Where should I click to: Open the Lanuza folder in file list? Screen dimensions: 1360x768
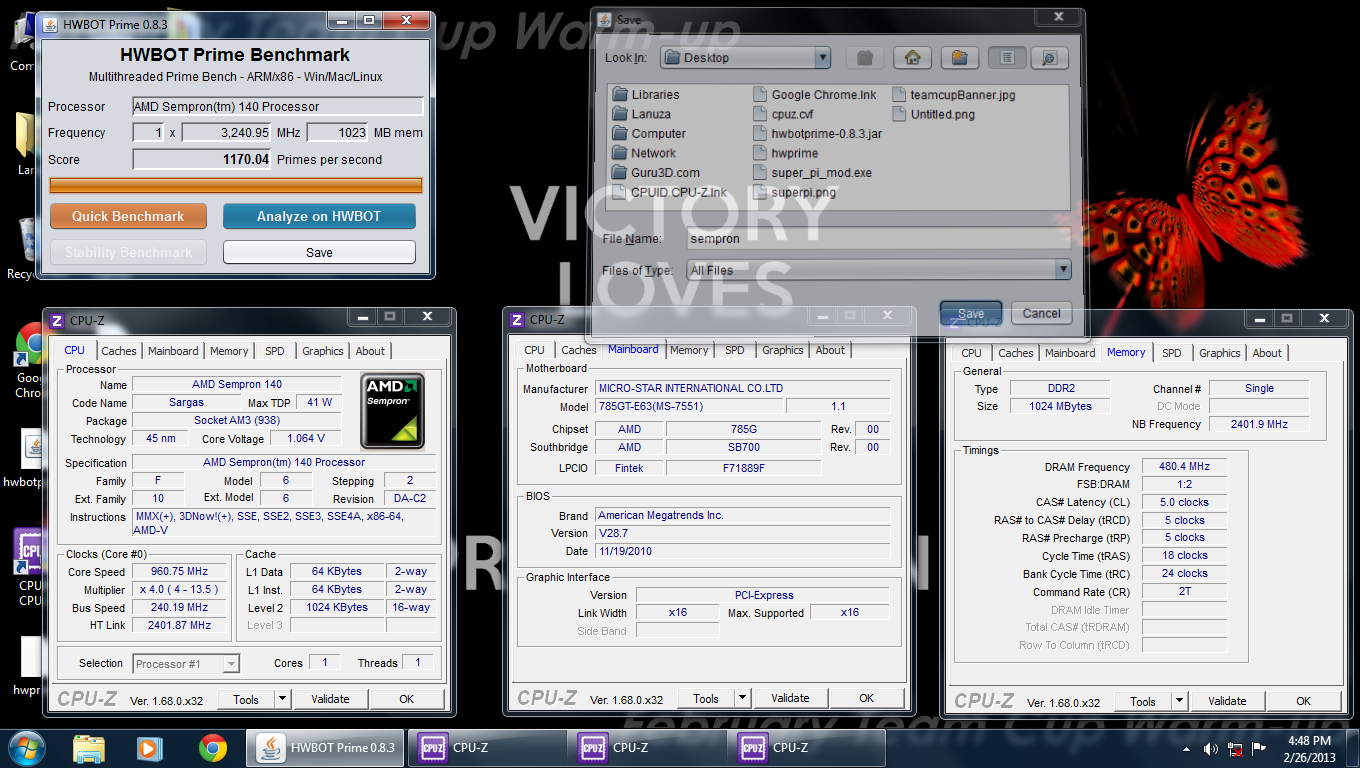coord(642,114)
